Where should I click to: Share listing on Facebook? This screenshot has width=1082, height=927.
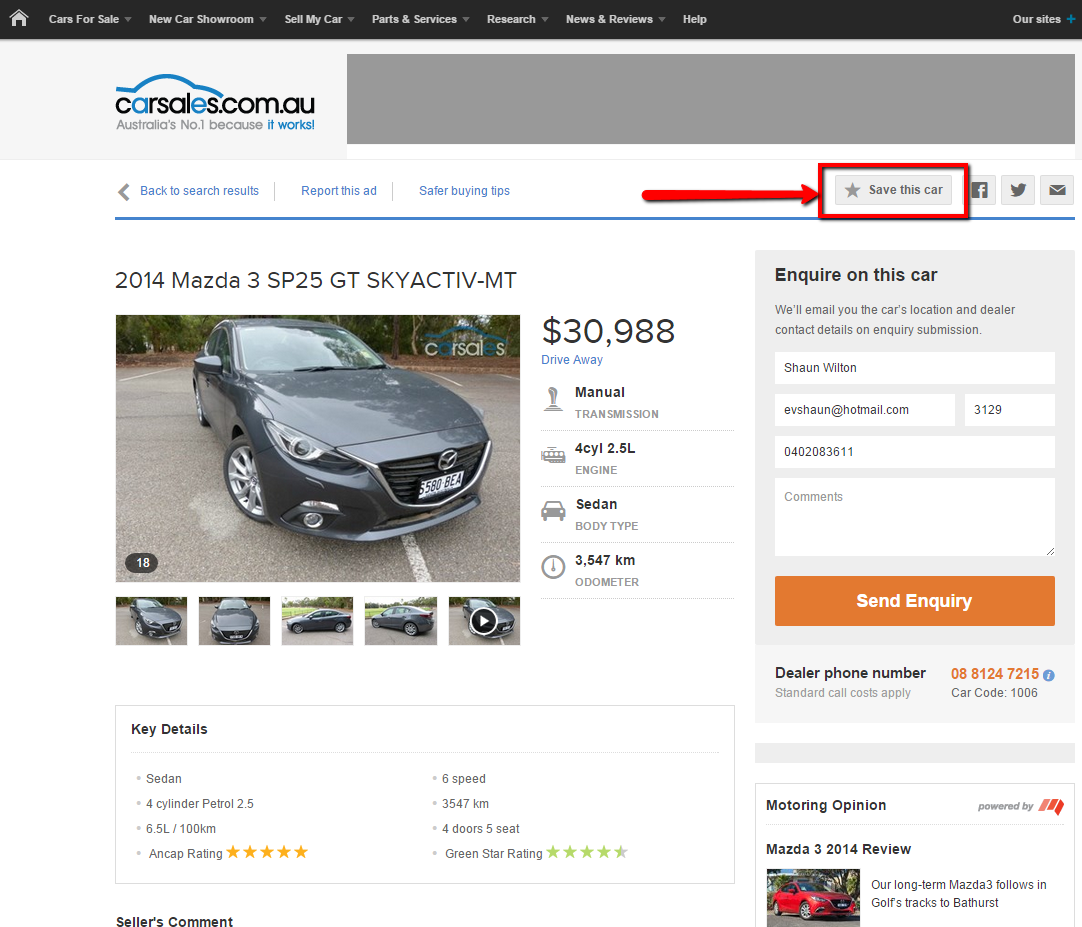point(979,190)
